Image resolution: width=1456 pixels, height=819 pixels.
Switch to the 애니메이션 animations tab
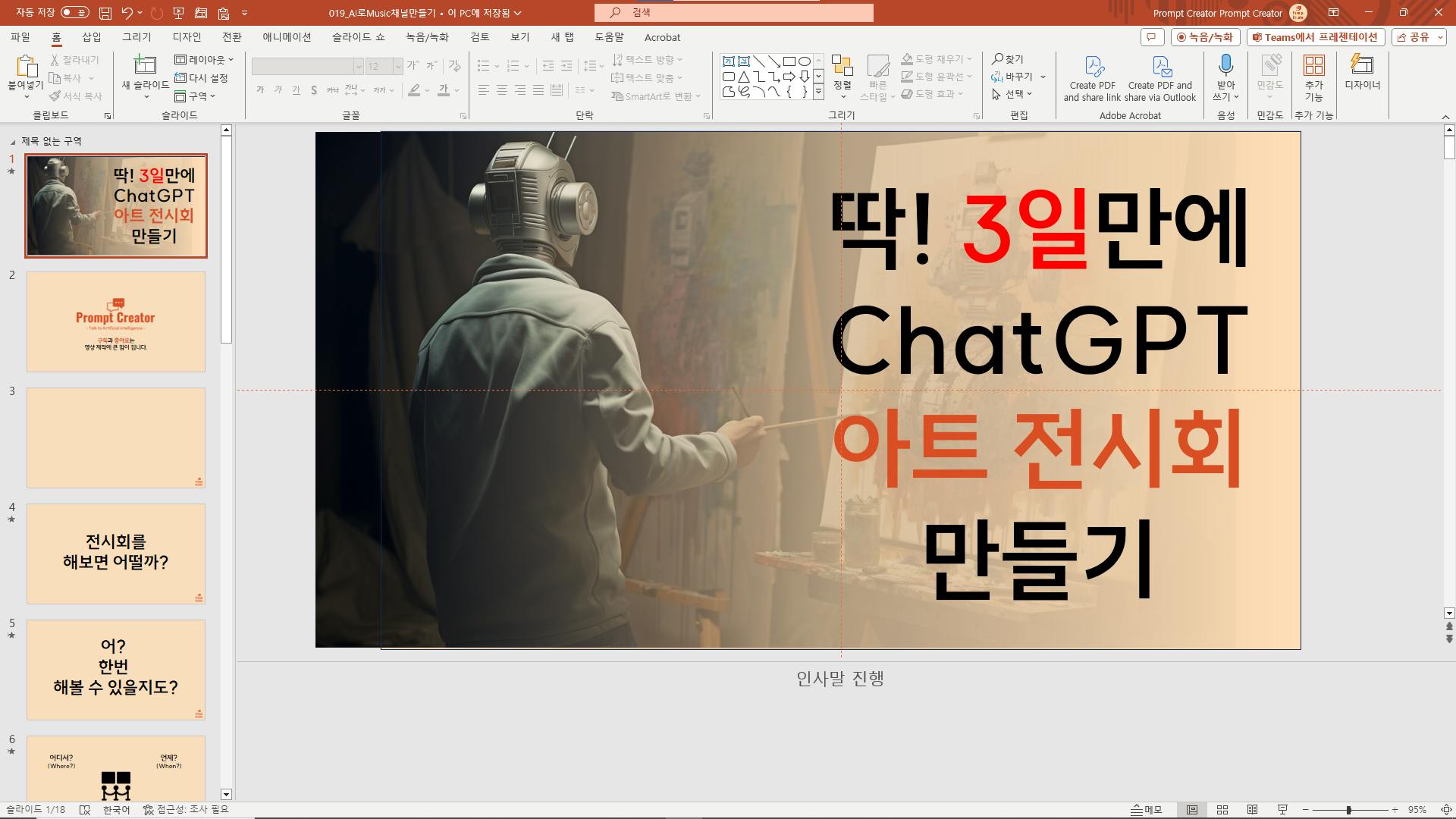287,37
